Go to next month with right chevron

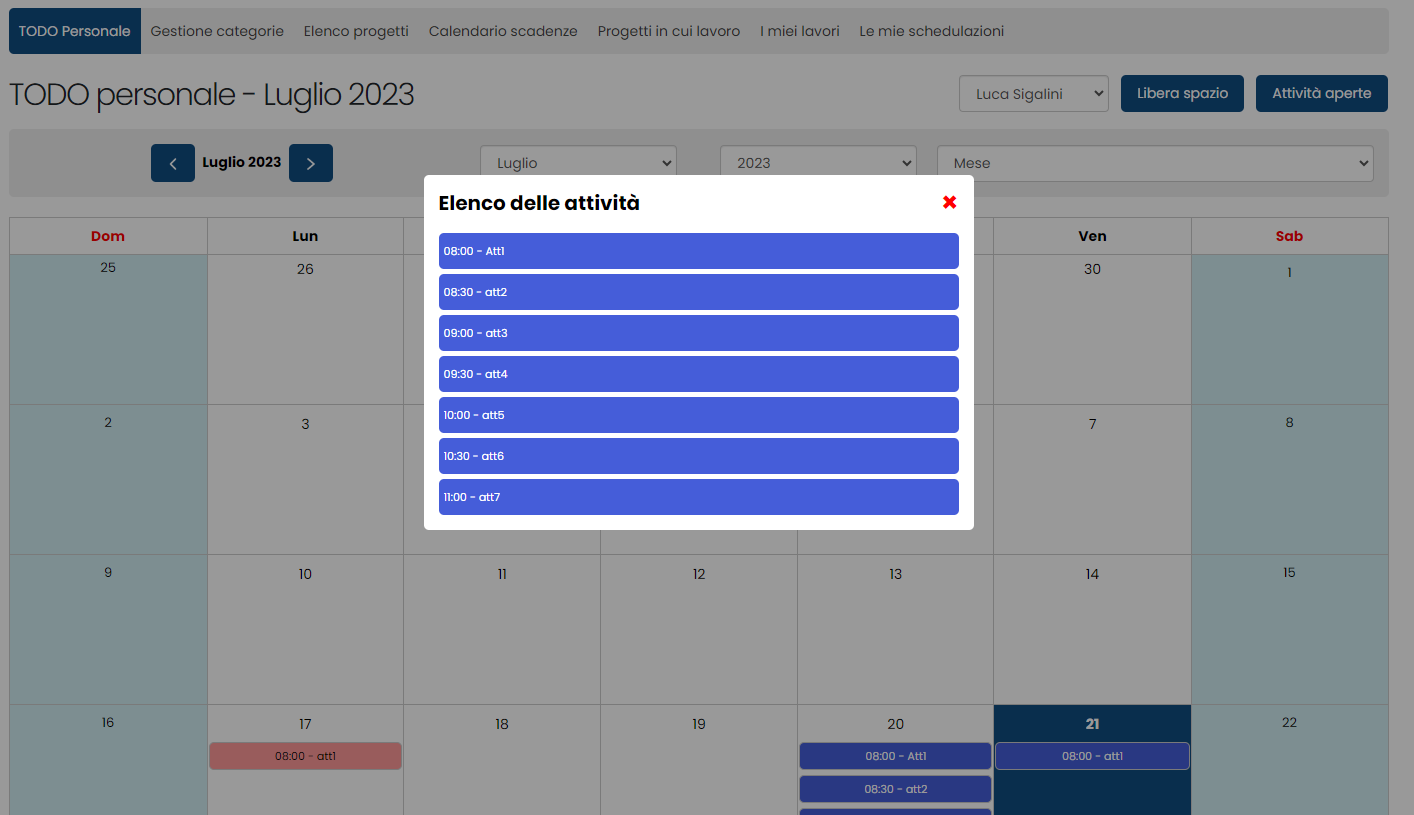point(310,163)
